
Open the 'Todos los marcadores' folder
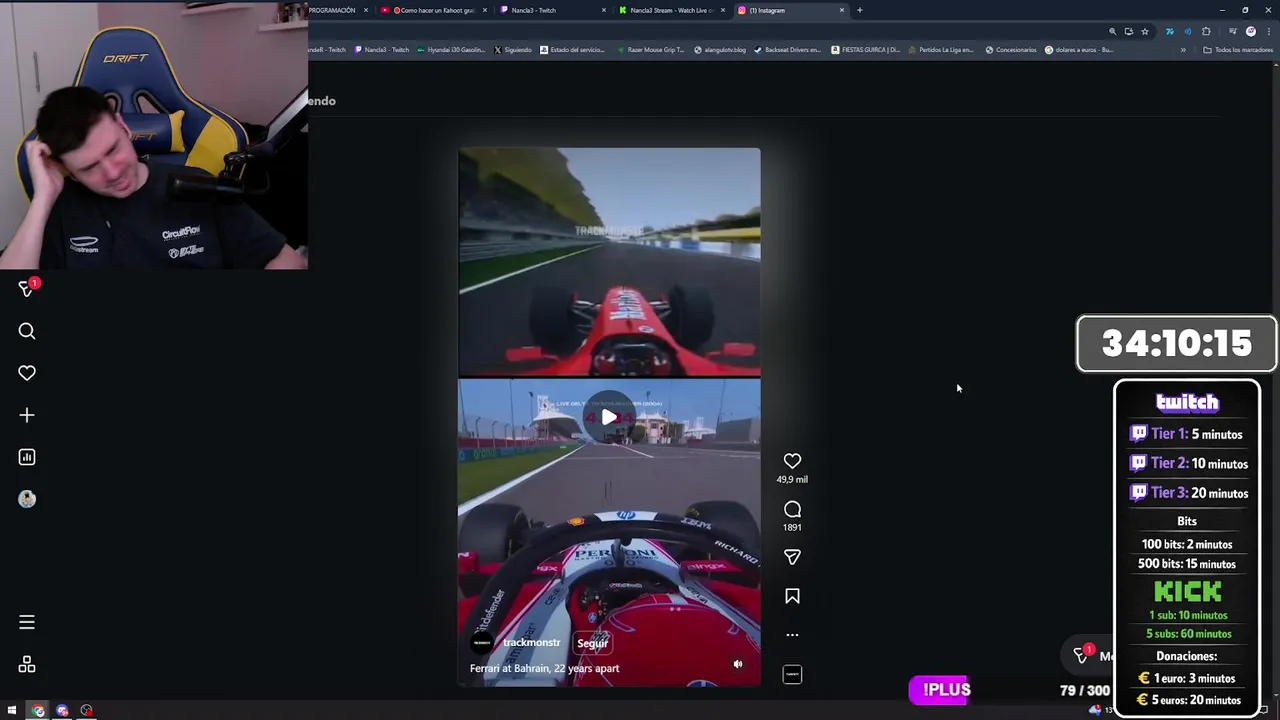(1238, 49)
